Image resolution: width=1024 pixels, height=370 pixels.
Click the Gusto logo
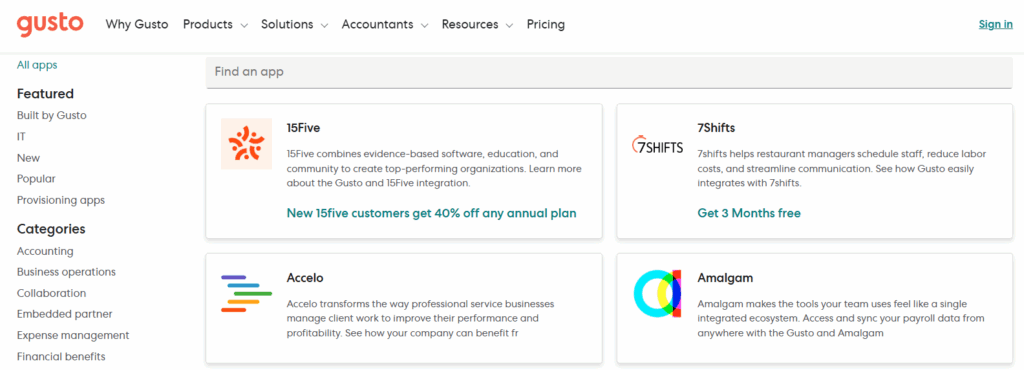50,24
